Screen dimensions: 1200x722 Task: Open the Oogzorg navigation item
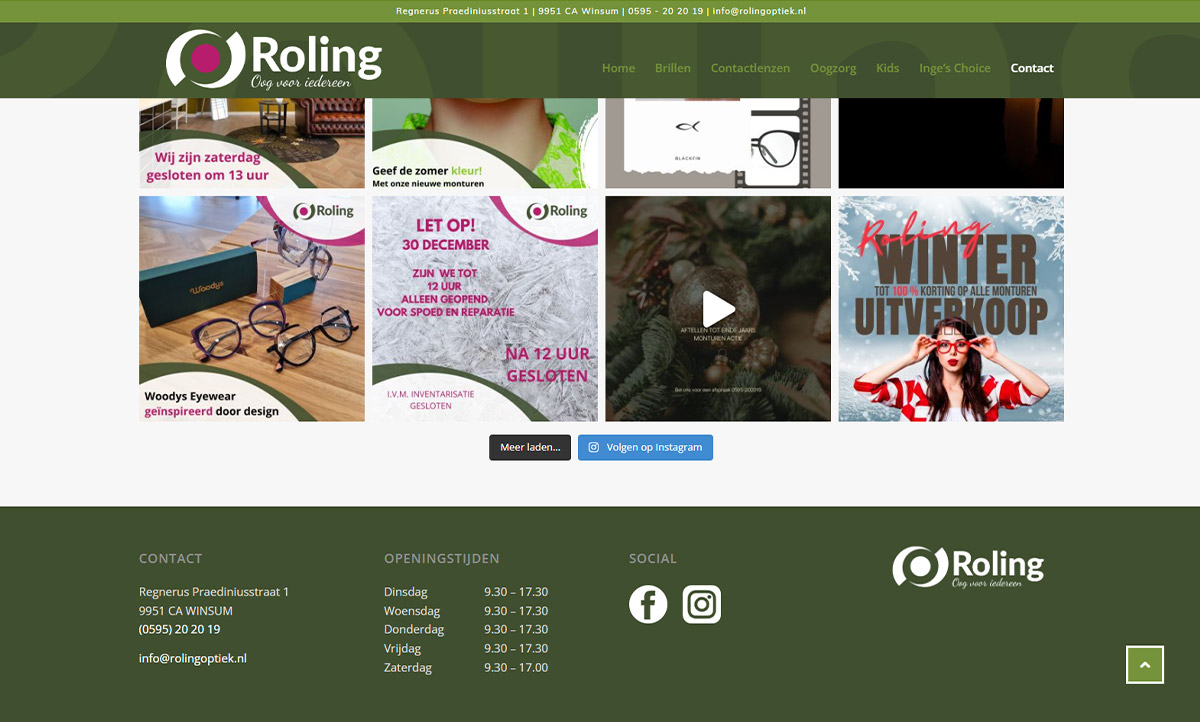833,68
